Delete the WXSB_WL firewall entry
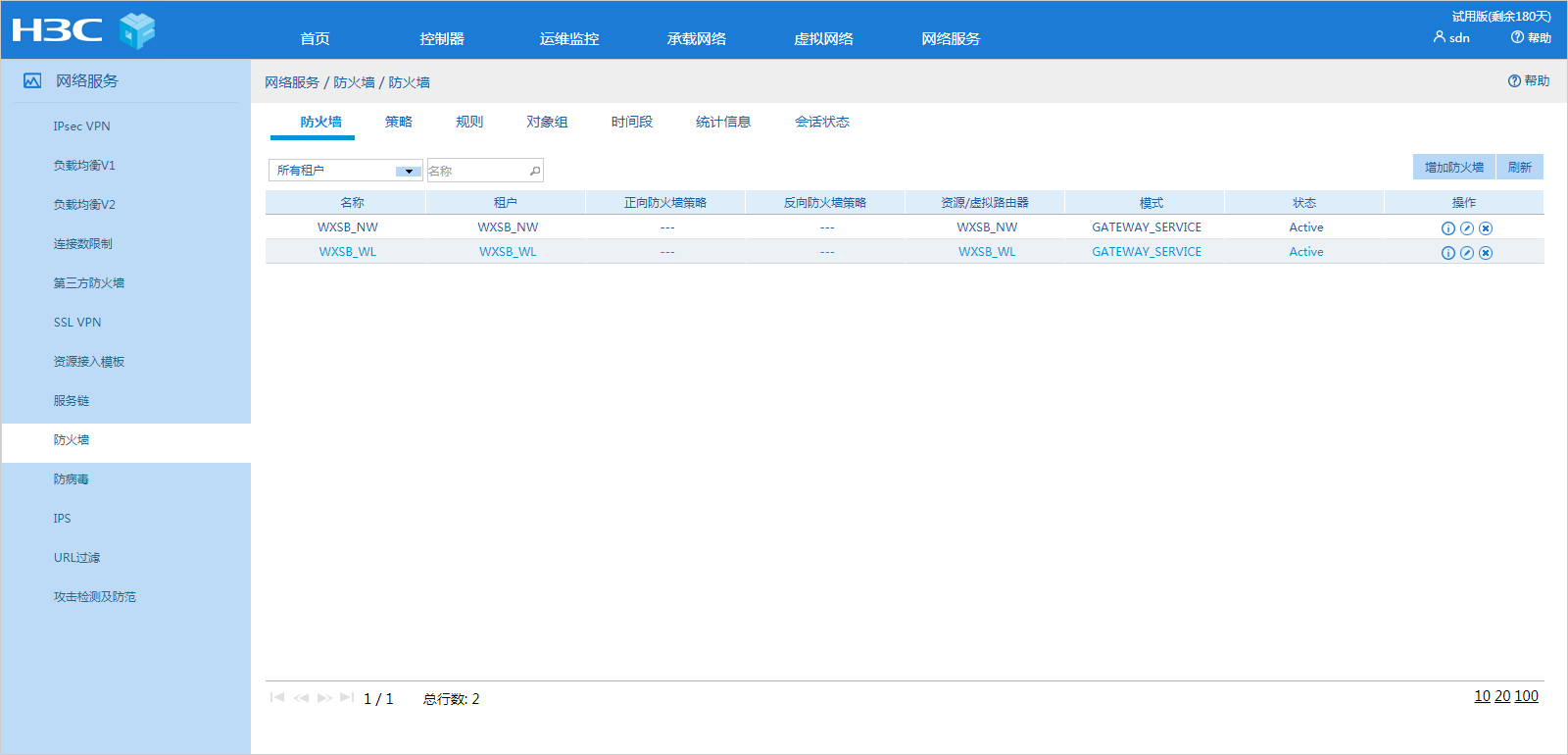The width and height of the screenshot is (1568, 755). (1486, 253)
